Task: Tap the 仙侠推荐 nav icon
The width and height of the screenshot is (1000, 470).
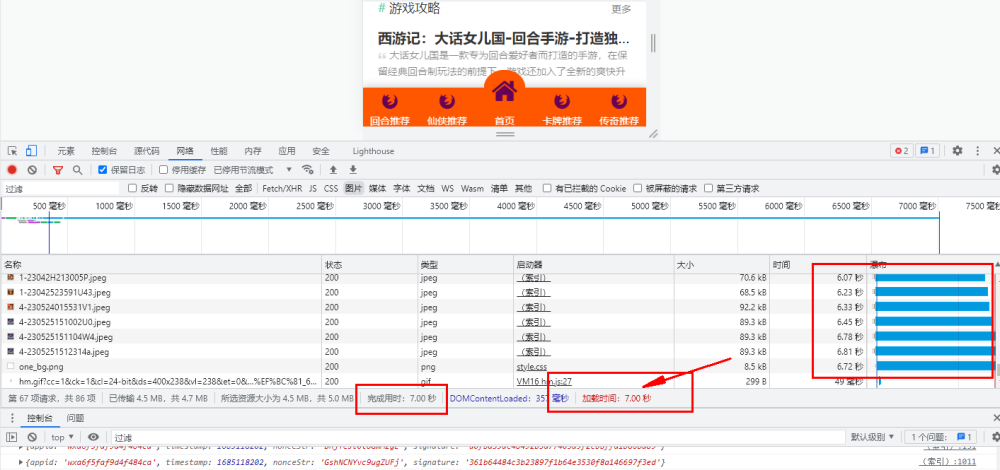Action: coord(447,101)
